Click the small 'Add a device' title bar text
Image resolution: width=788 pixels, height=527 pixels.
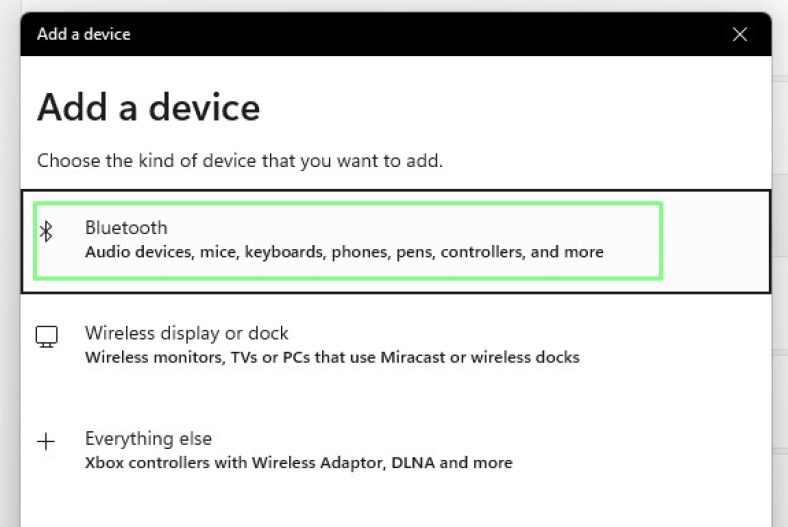[84, 34]
